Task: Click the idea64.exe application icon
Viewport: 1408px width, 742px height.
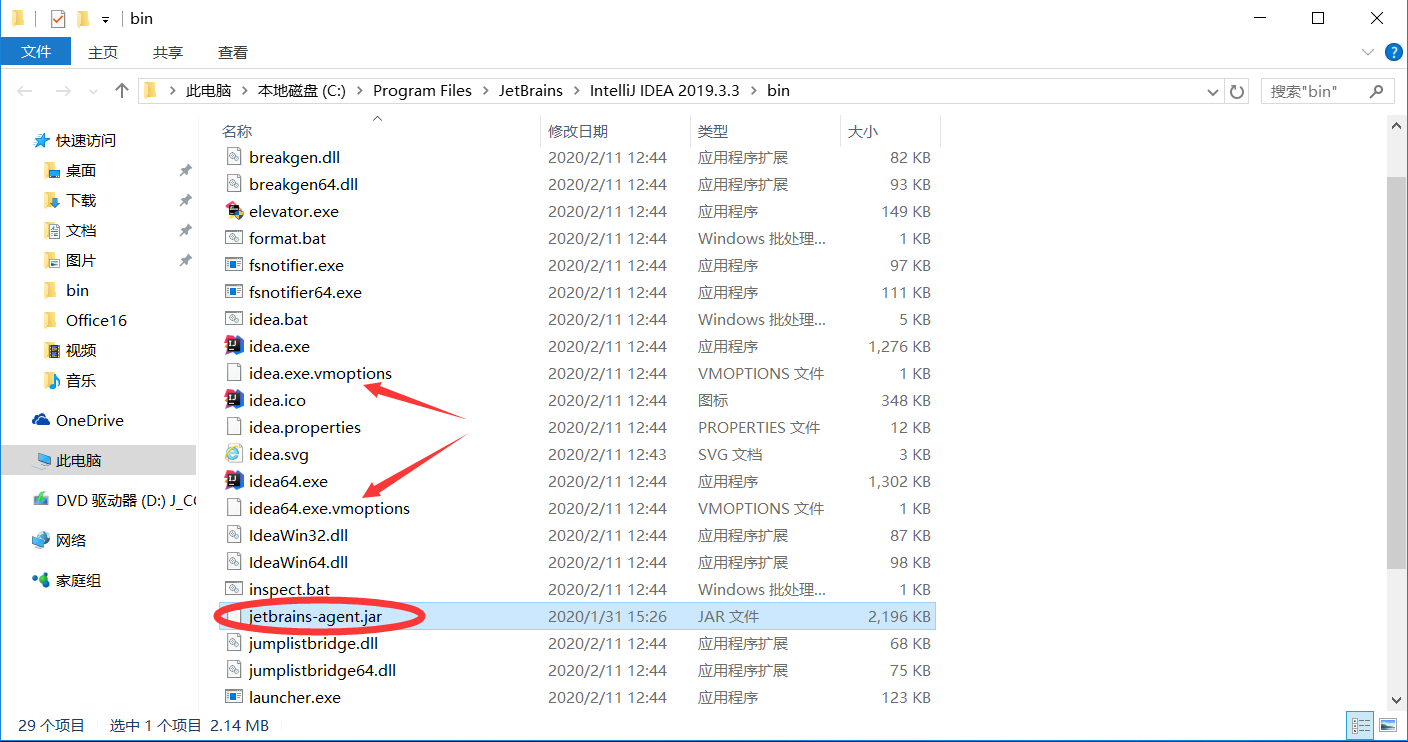Action: (234, 481)
